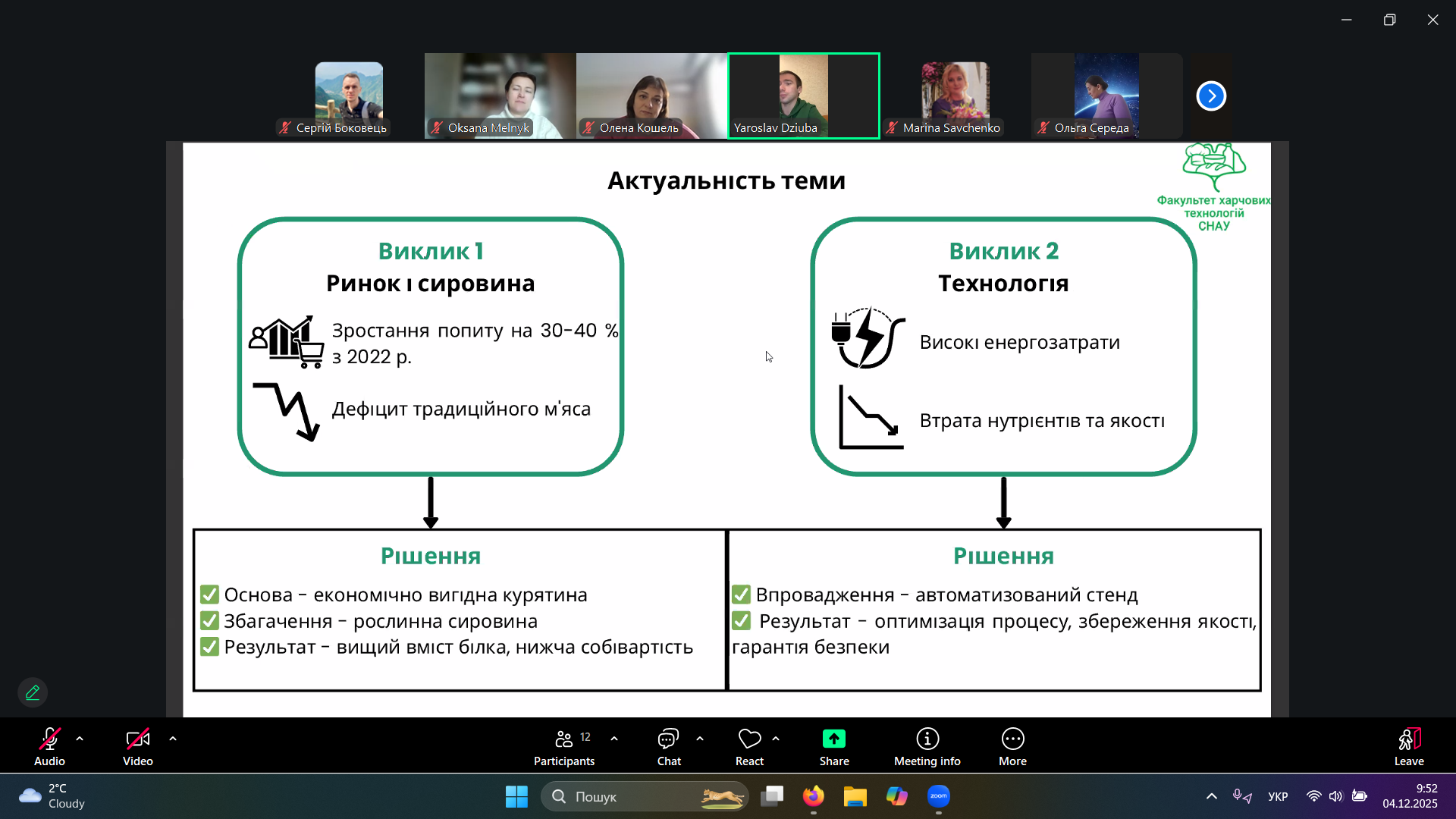
Task: Expand the Chat options chevron
Action: point(700,739)
